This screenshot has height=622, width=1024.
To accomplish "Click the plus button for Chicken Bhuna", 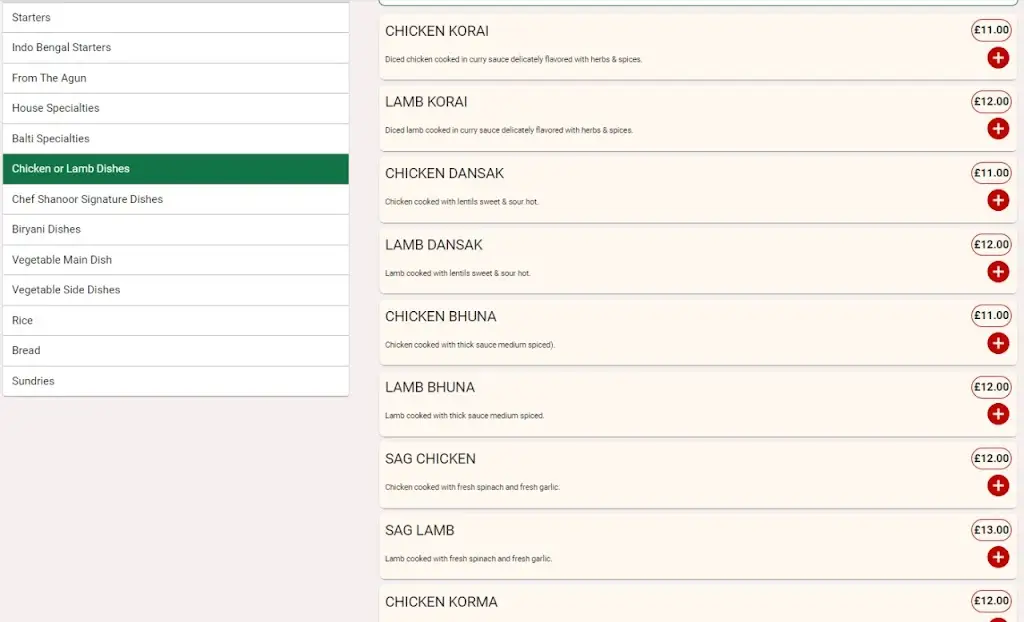I will point(997,343).
